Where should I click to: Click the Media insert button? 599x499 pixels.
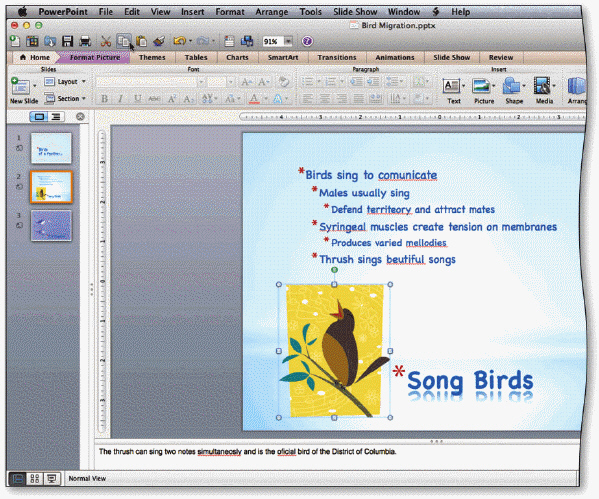[x=544, y=91]
